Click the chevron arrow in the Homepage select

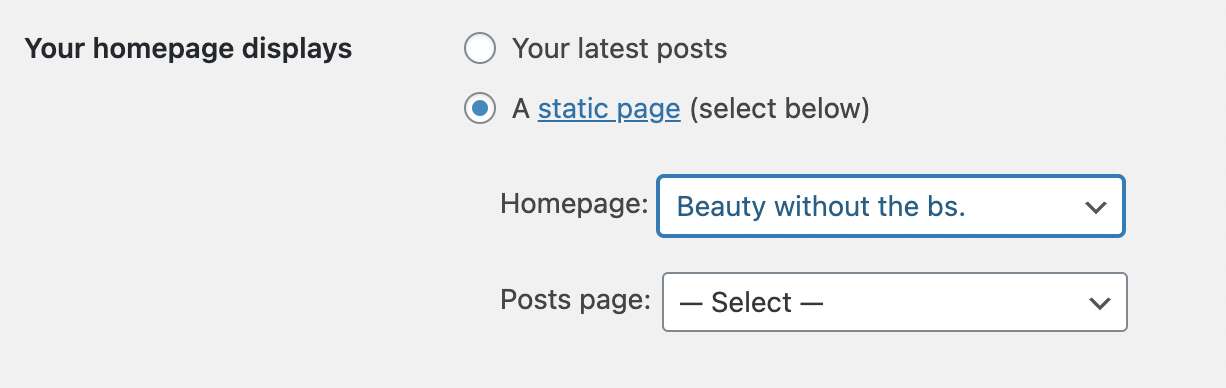(x=1095, y=207)
